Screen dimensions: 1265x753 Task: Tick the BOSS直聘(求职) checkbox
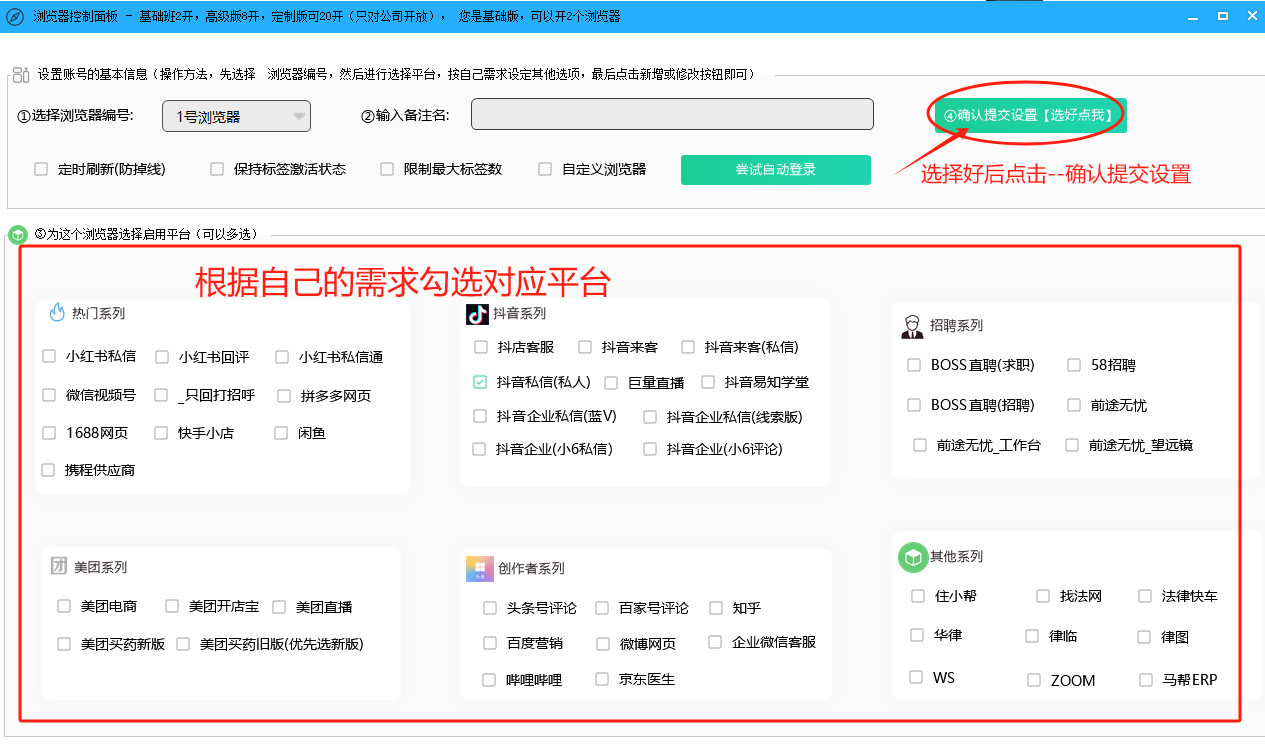click(914, 365)
